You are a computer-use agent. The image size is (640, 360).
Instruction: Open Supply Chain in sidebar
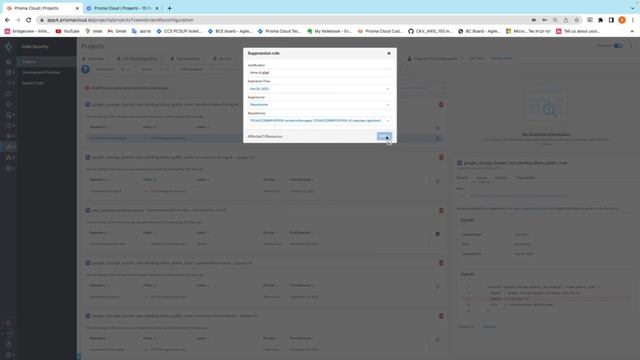pyautogui.click(x=33, y=83)
